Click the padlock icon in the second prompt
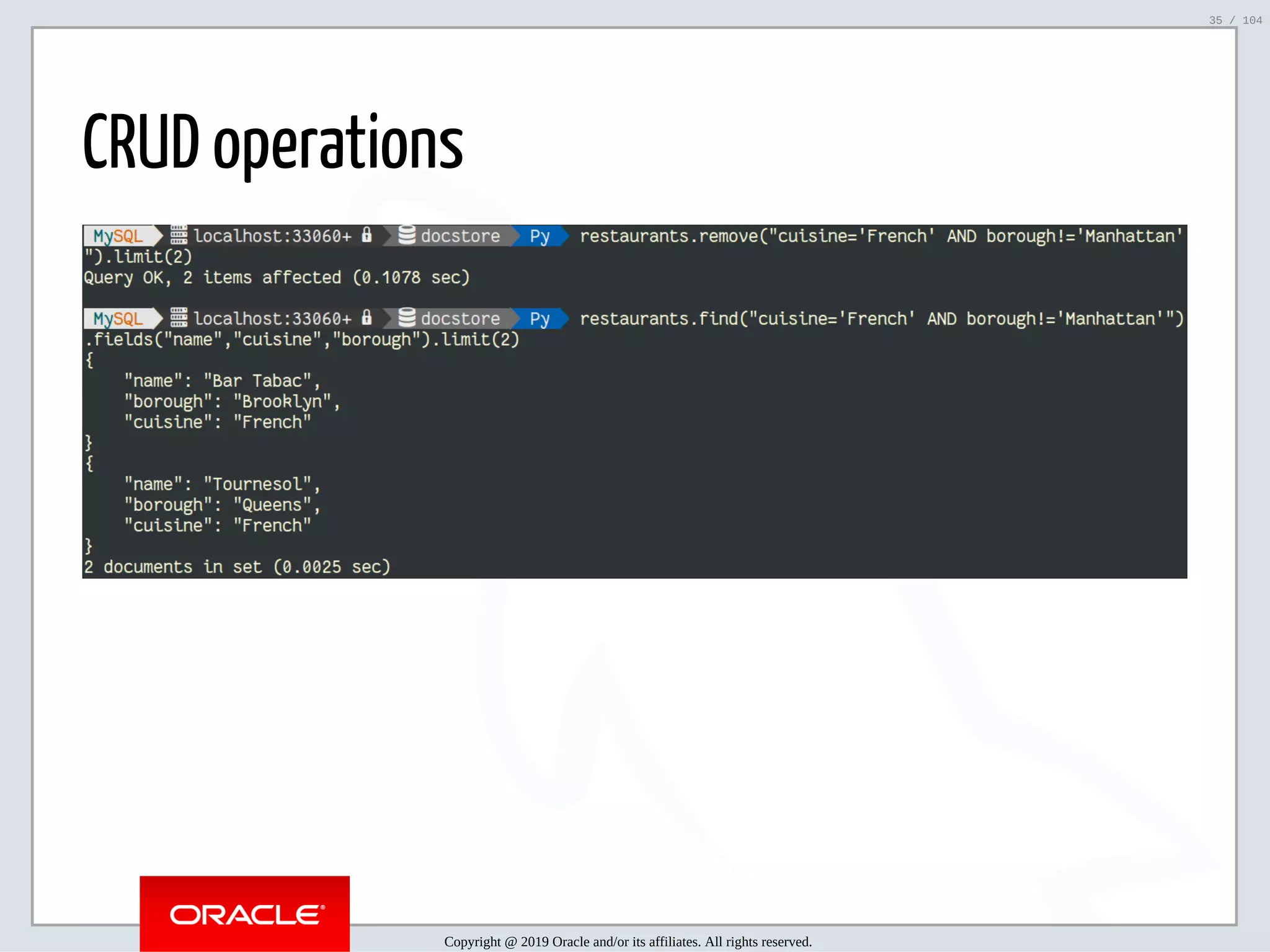Image resolution: width=1270 pixels, height=952 pixels. tap(366, 317)
